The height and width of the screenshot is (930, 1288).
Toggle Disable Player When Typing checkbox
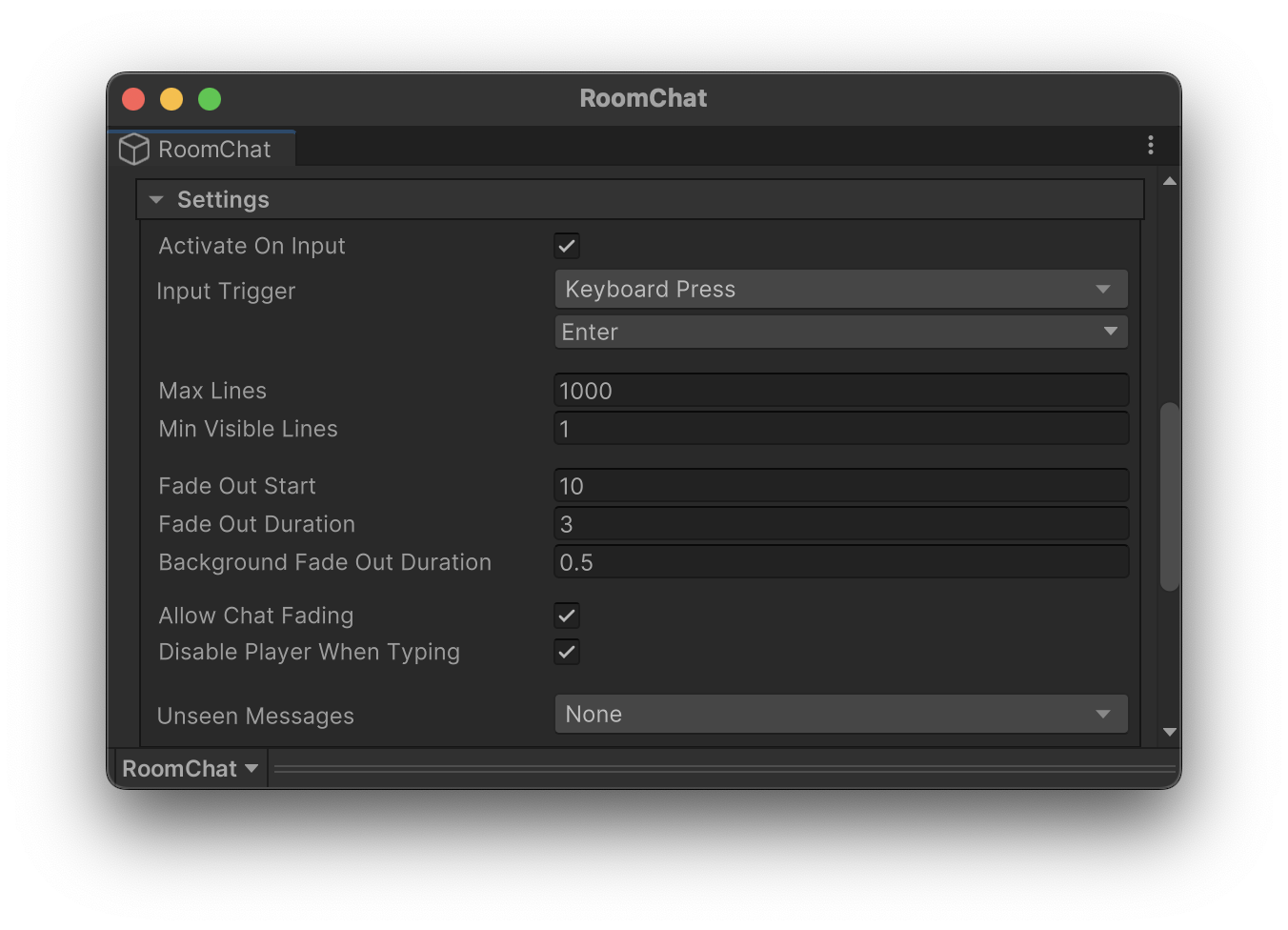(x=567, y=652)
